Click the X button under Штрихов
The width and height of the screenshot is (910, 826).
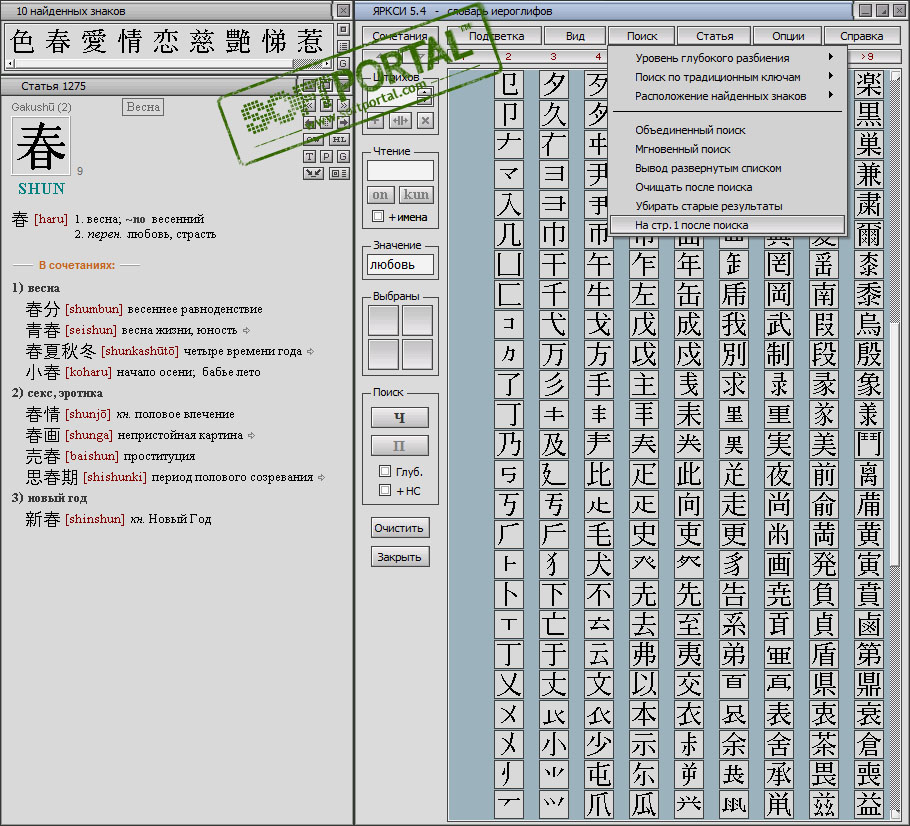[425, 121]
